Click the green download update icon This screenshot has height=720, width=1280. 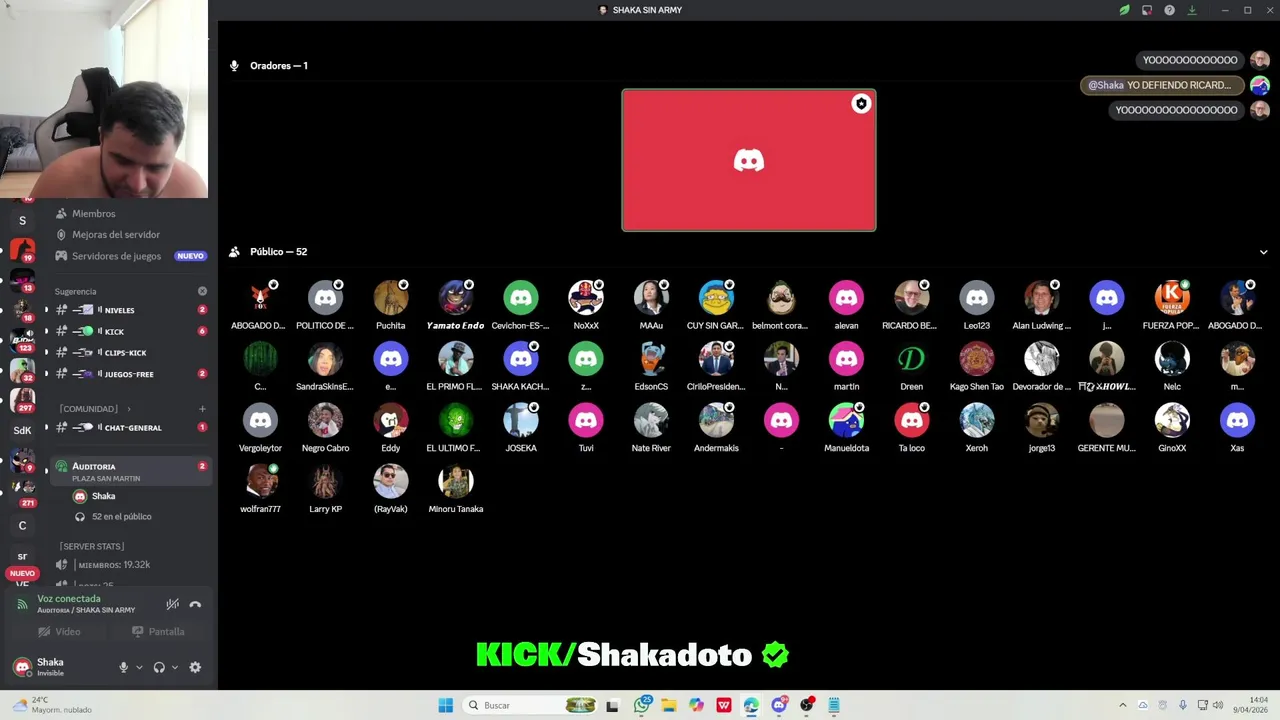pos(1192,10)
